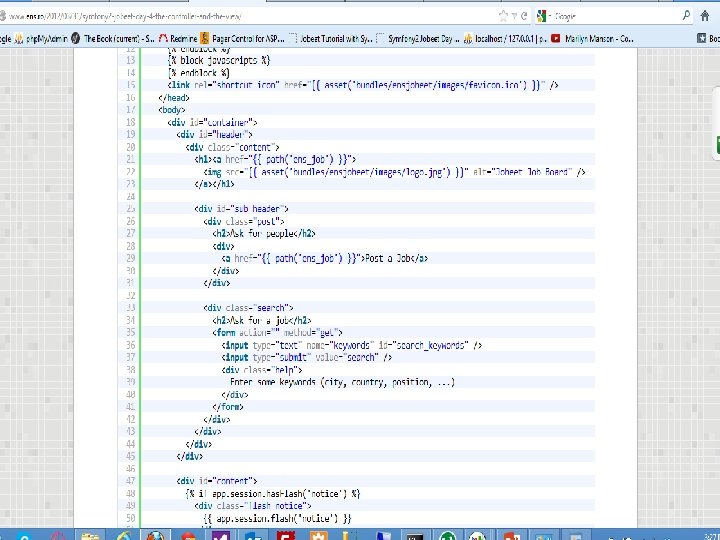Click the img logo.jpg asset line

(x=394, y=172)
